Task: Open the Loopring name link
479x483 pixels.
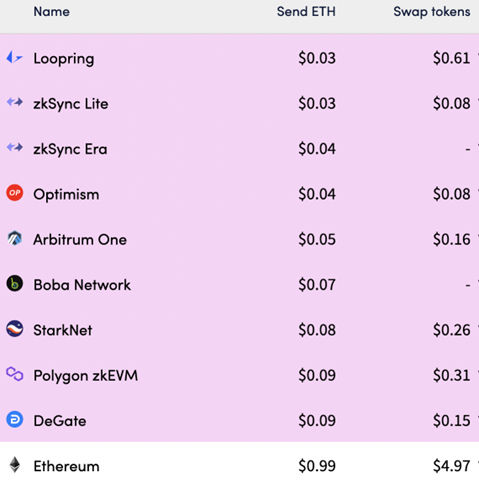Action: [64, 59]
